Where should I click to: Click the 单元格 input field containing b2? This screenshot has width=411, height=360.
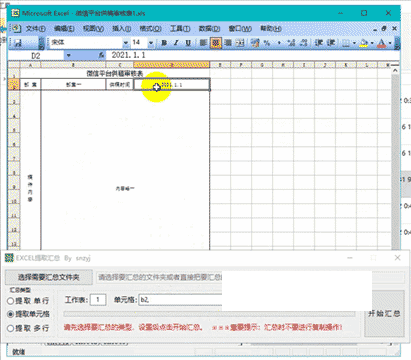[180, 300]
